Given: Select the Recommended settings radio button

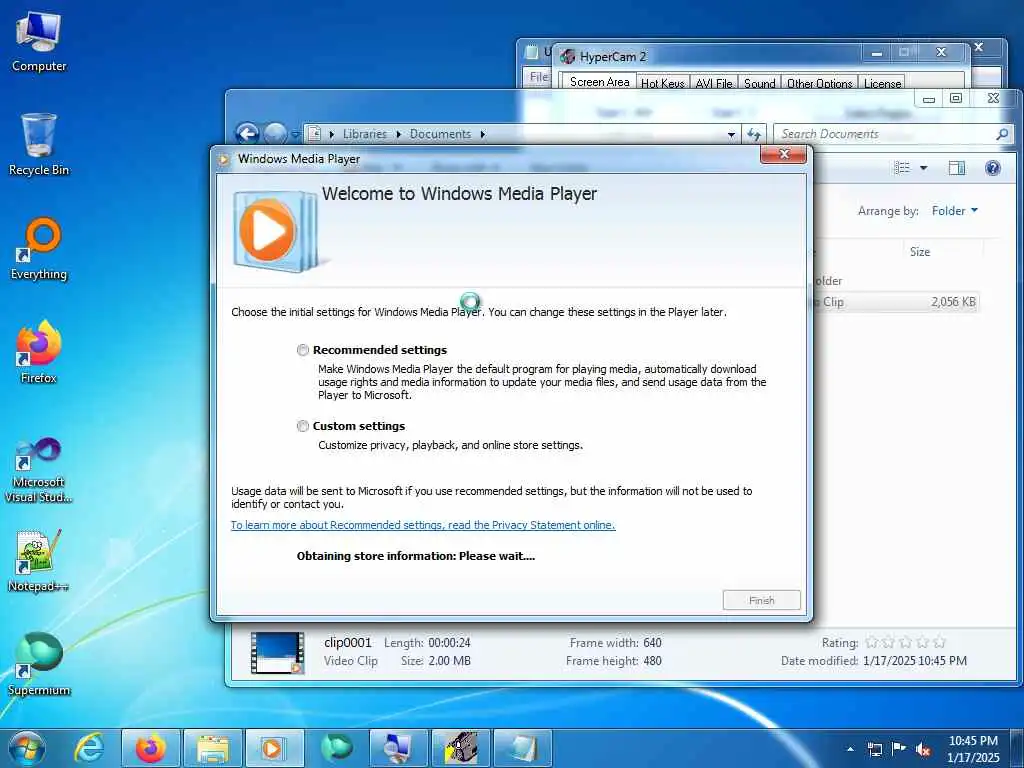Looking at the screenshot, I should (x=302, y=350).
